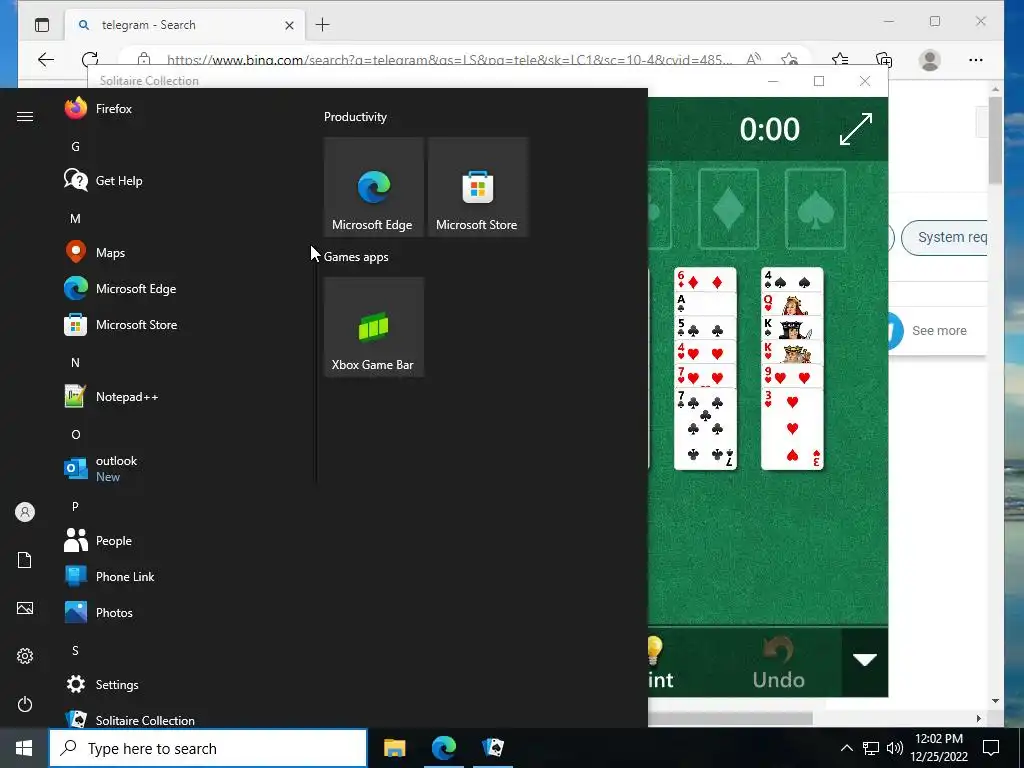Open Edge Settings and more menu
Screen dimensions: 1024x768
coord(976,59)
